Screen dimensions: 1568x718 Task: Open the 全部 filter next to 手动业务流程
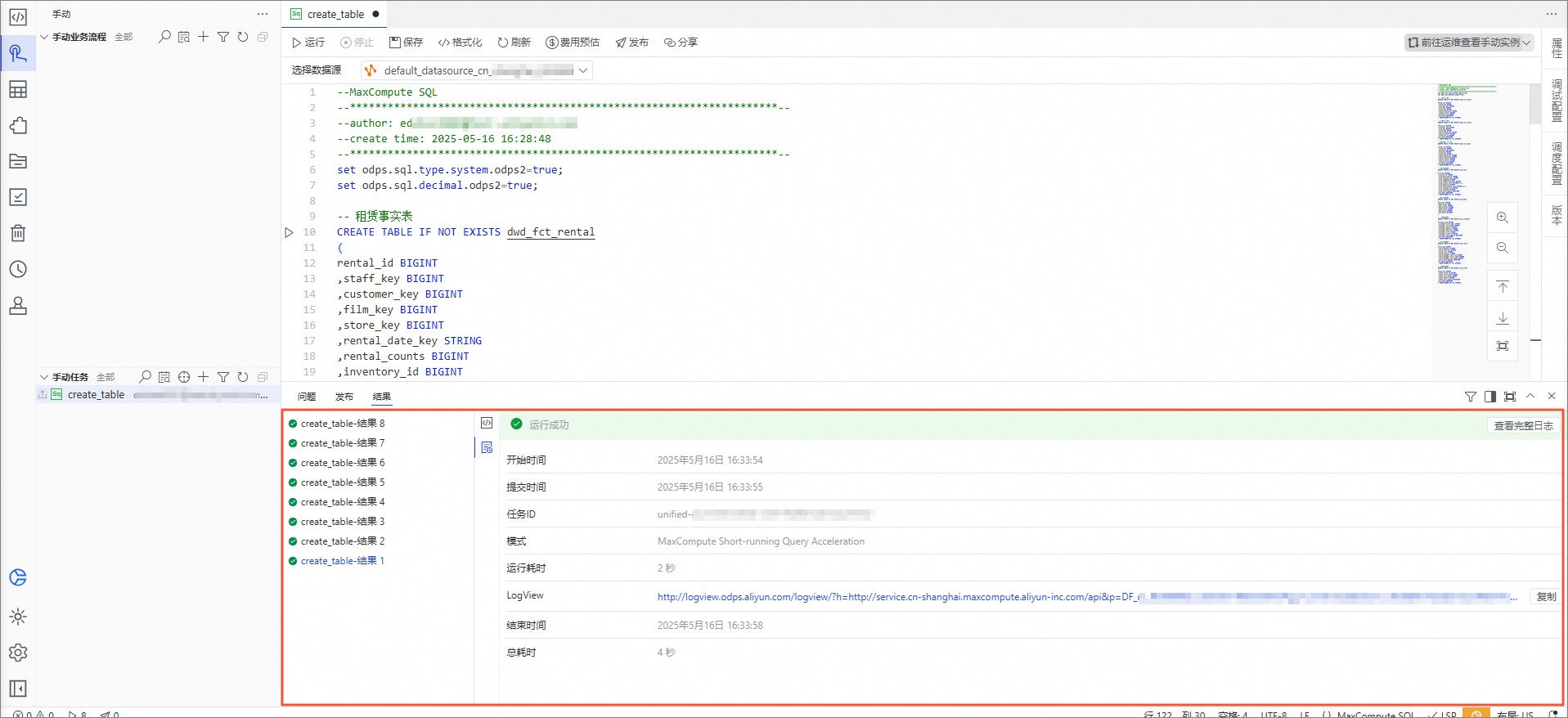(x=124, y=37)
